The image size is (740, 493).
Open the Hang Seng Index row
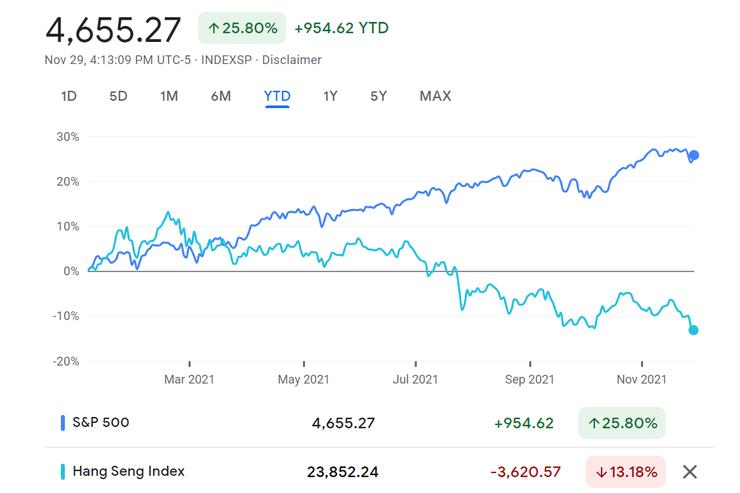(x=127, y=471)
